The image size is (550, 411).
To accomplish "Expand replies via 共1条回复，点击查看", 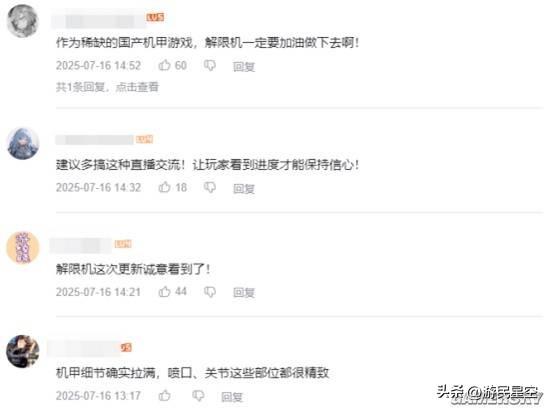I will click(107, 87).
